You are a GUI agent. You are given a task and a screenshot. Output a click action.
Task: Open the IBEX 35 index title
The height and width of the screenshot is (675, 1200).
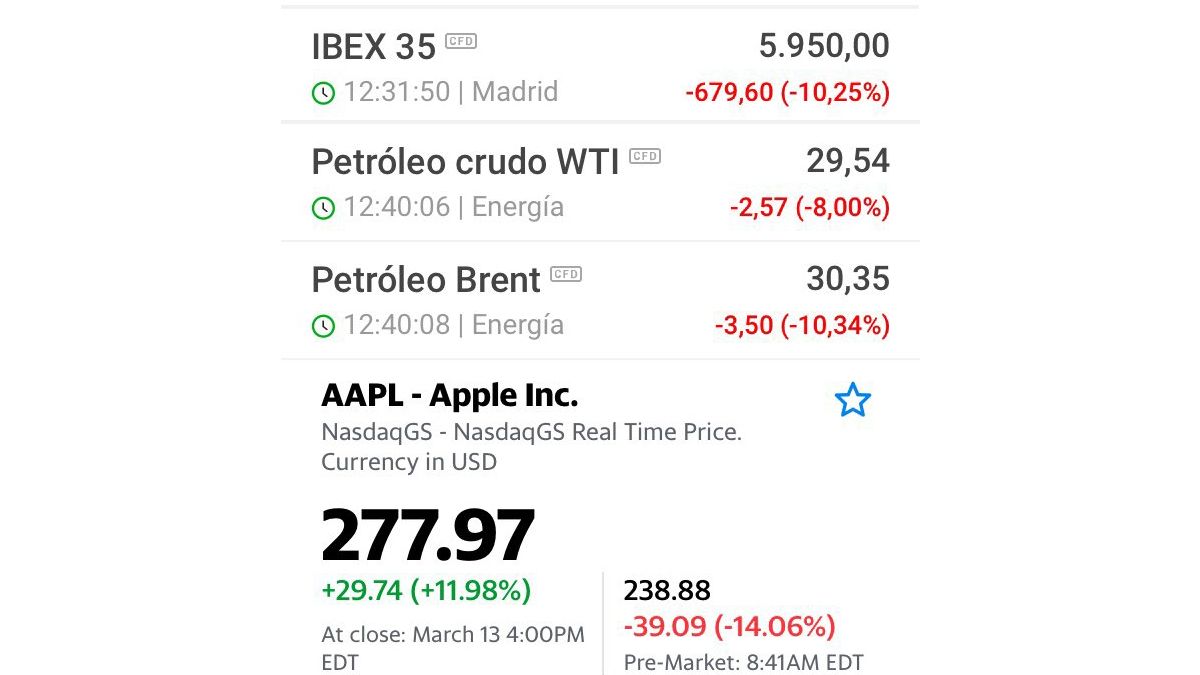(374, 47)
